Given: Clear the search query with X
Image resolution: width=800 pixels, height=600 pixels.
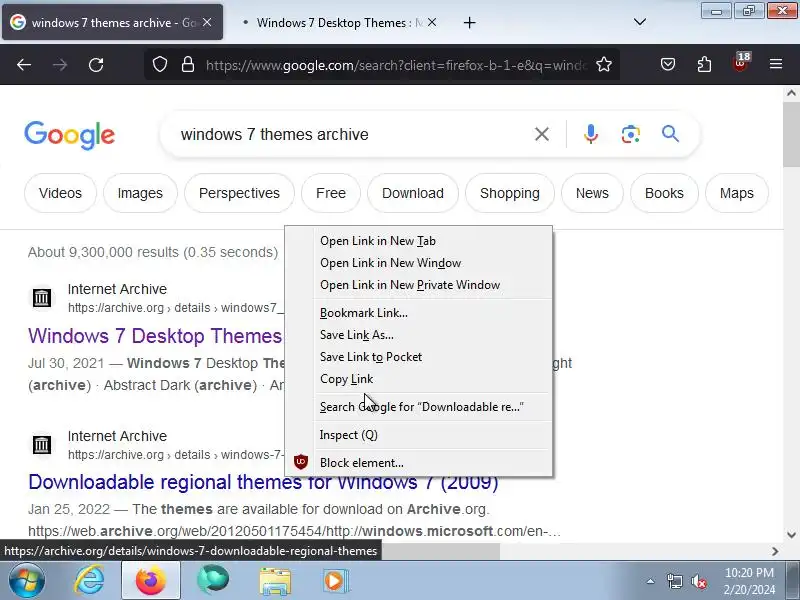Looking at the screenshot, I should pos(542,134).
